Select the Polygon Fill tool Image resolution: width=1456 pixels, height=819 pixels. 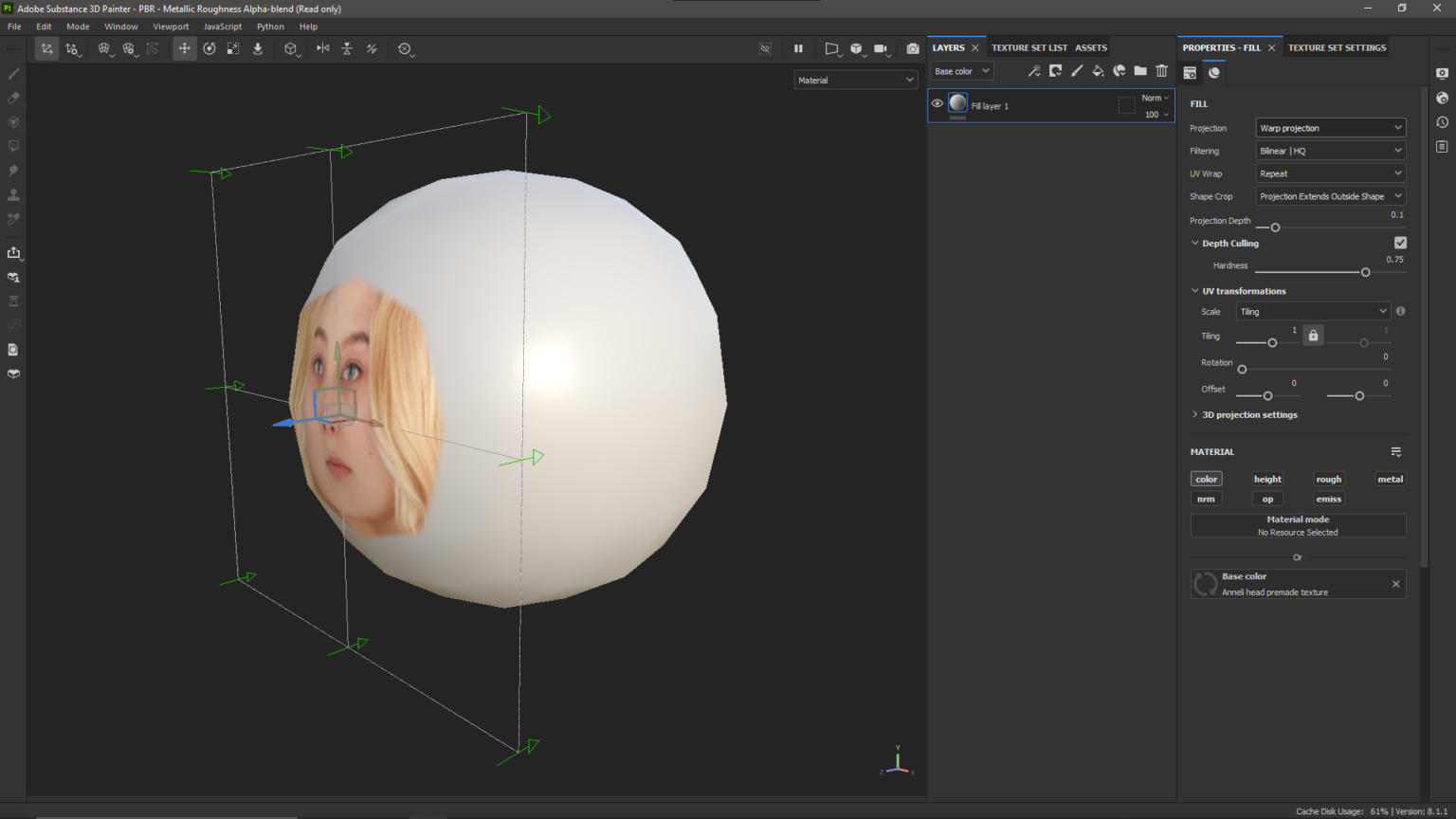tap(13, 145)
